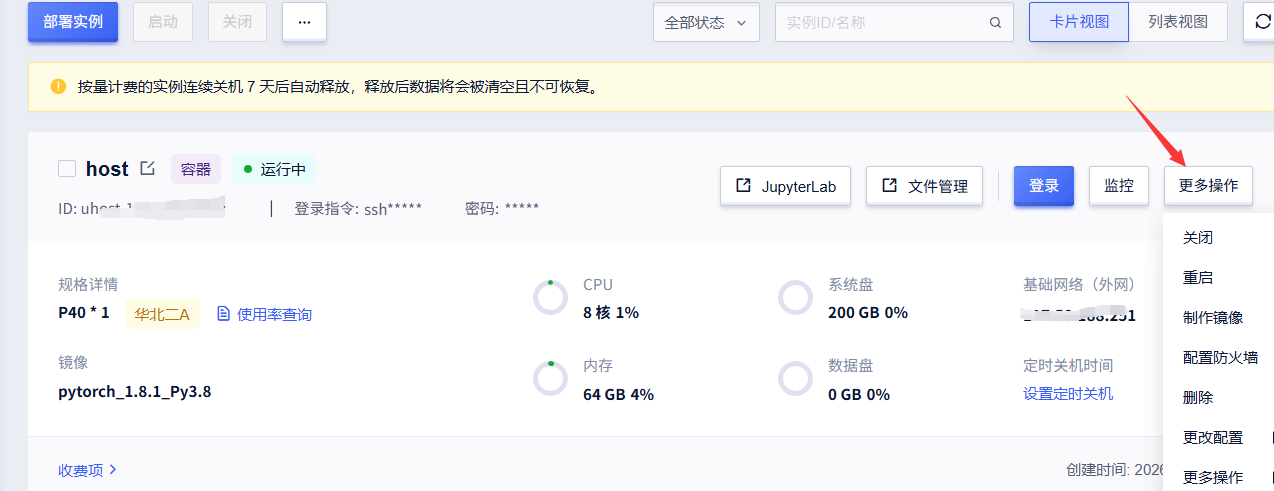Screen dimensions: 1274x491
Task: Select 重启 from the dropdown menu
Action: tap(1198, 278)
